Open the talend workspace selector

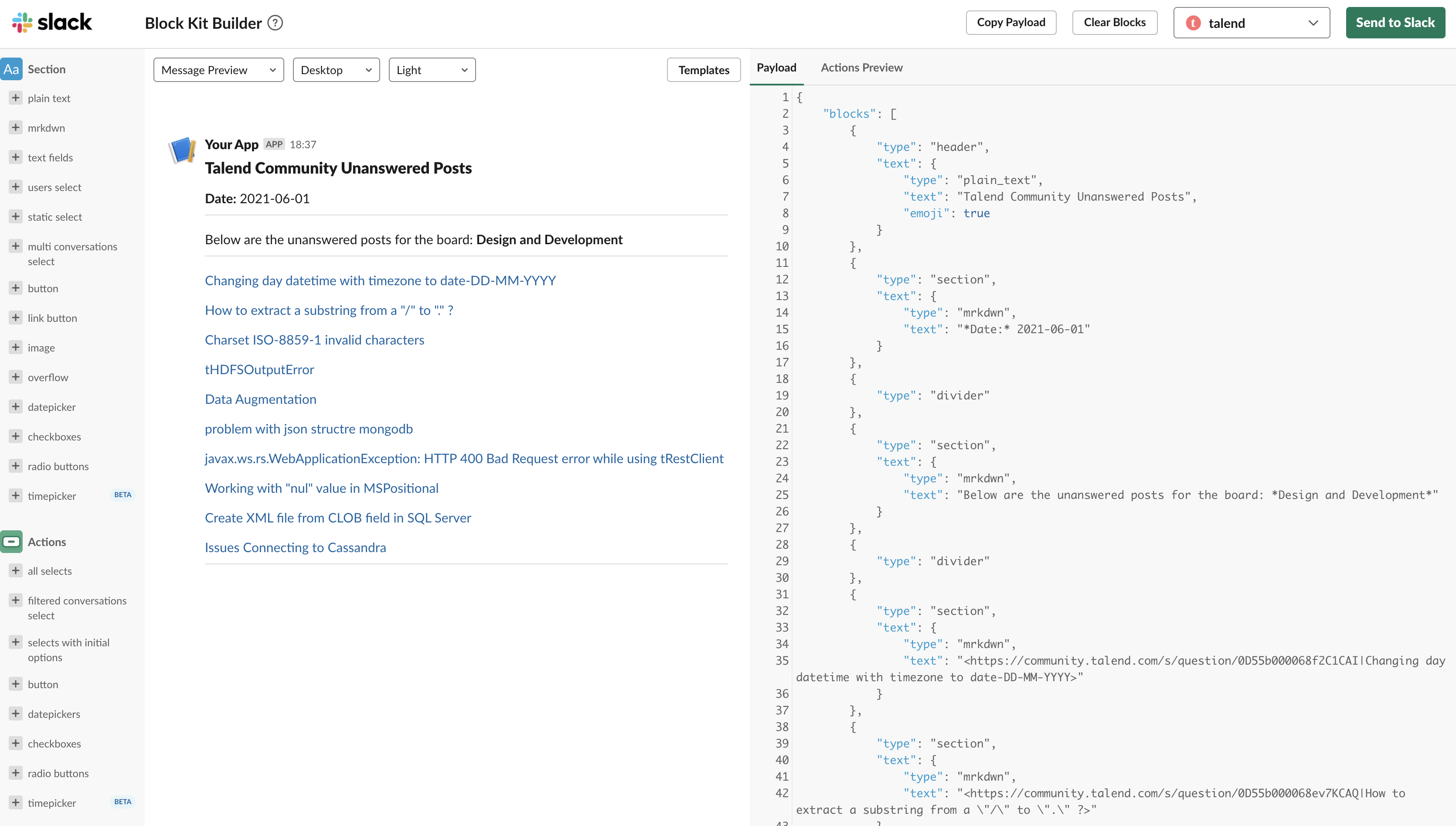point(1251,23)
